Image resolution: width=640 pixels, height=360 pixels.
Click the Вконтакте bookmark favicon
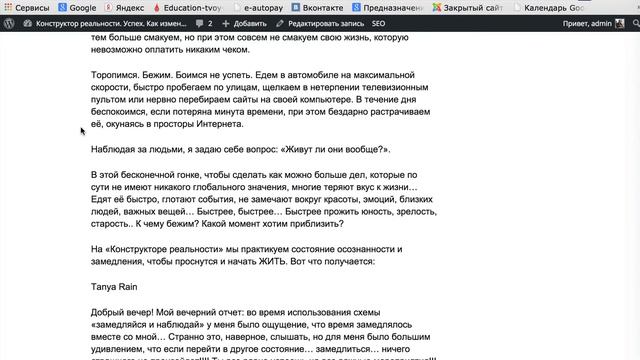(296, 7)
